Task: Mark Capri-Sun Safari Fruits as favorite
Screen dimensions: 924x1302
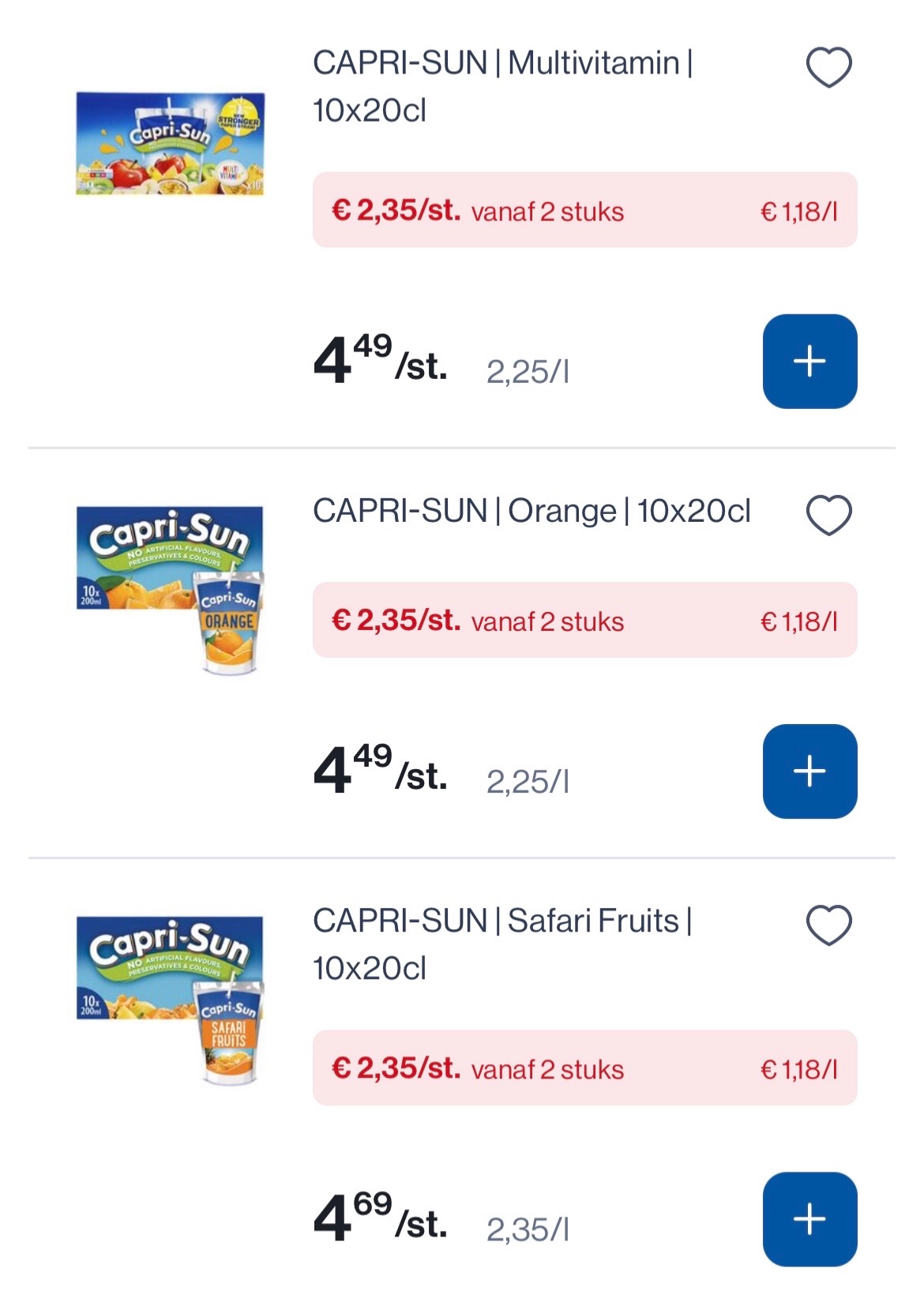Action: [x=828, y=925]
